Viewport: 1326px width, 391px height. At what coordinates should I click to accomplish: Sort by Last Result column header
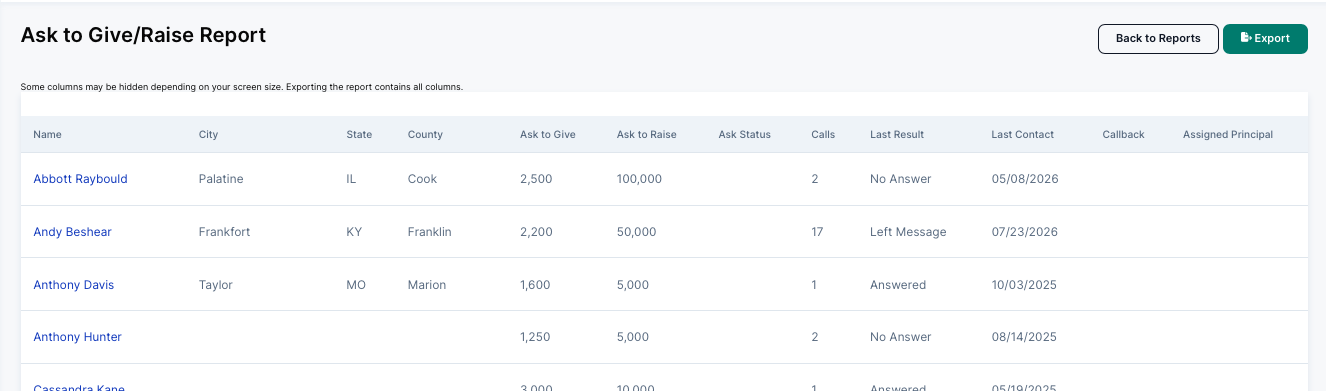tap(897, 134)
